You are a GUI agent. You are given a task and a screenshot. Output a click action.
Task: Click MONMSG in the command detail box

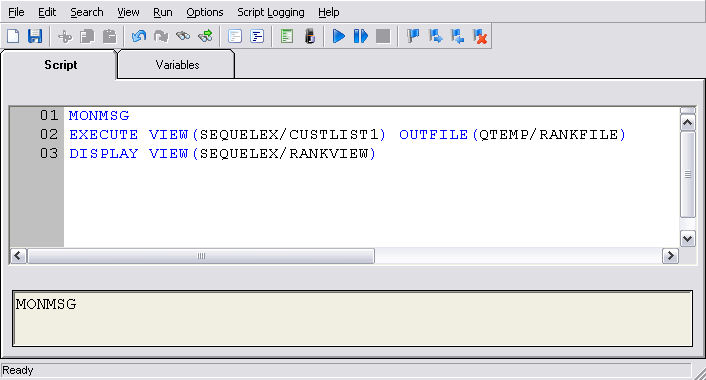pos(46,304)
